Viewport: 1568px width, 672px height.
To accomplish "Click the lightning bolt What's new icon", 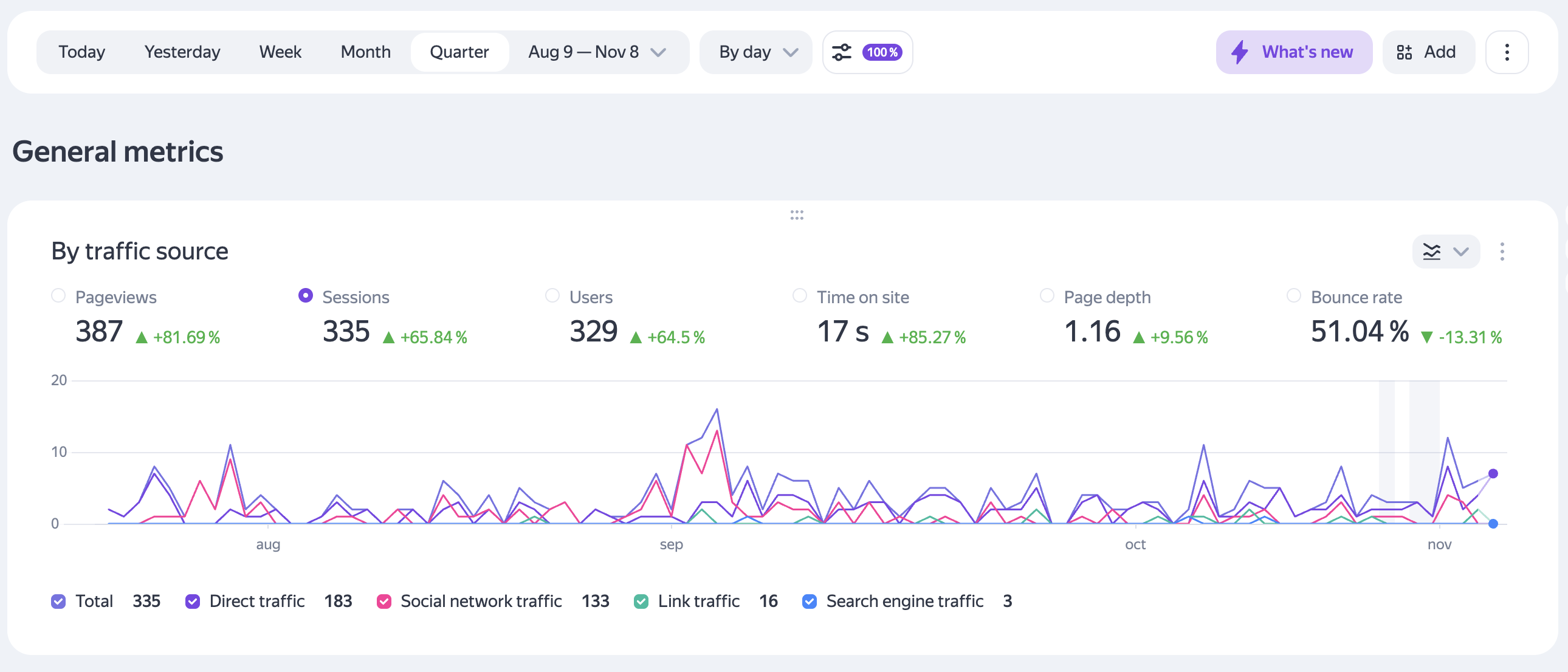I will pyautogui.click(x=1240, y=52).
